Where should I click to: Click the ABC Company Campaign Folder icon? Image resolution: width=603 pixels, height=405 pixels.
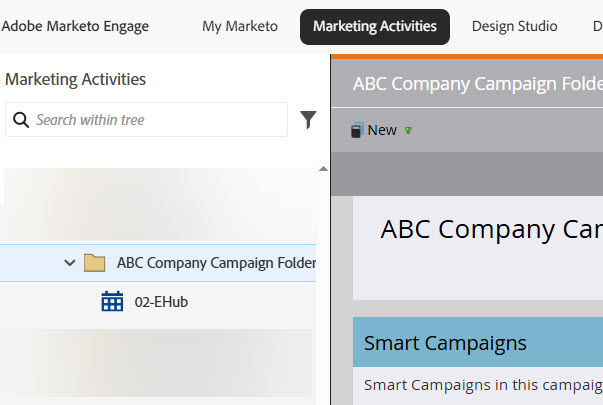click(95, 263)
